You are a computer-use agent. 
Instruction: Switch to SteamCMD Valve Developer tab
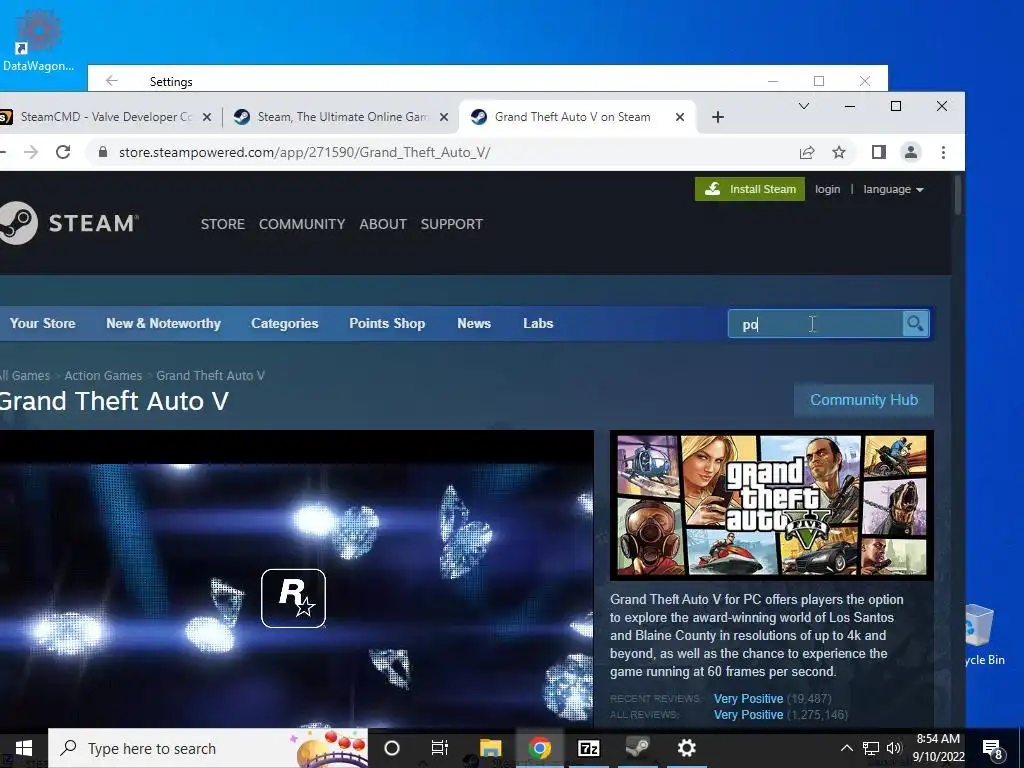(x=106, y=117)
